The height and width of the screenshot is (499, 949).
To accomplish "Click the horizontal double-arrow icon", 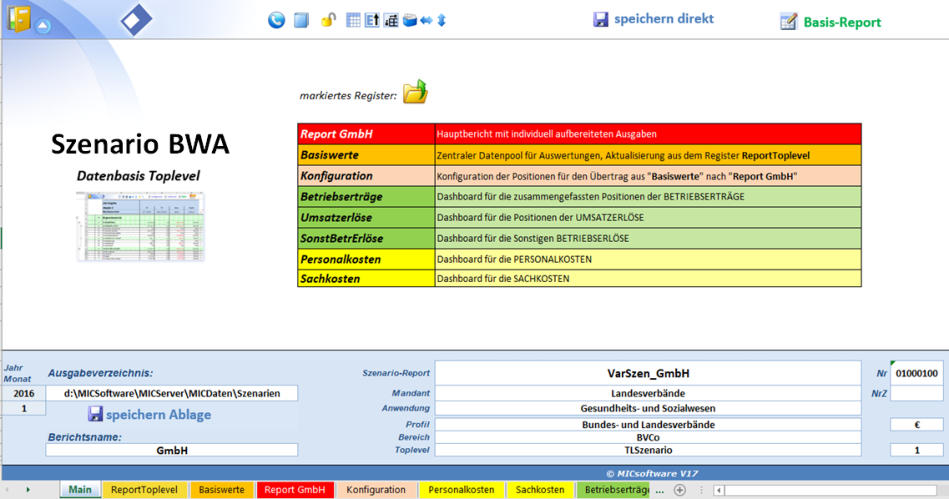I will click(x=426, y=20).
